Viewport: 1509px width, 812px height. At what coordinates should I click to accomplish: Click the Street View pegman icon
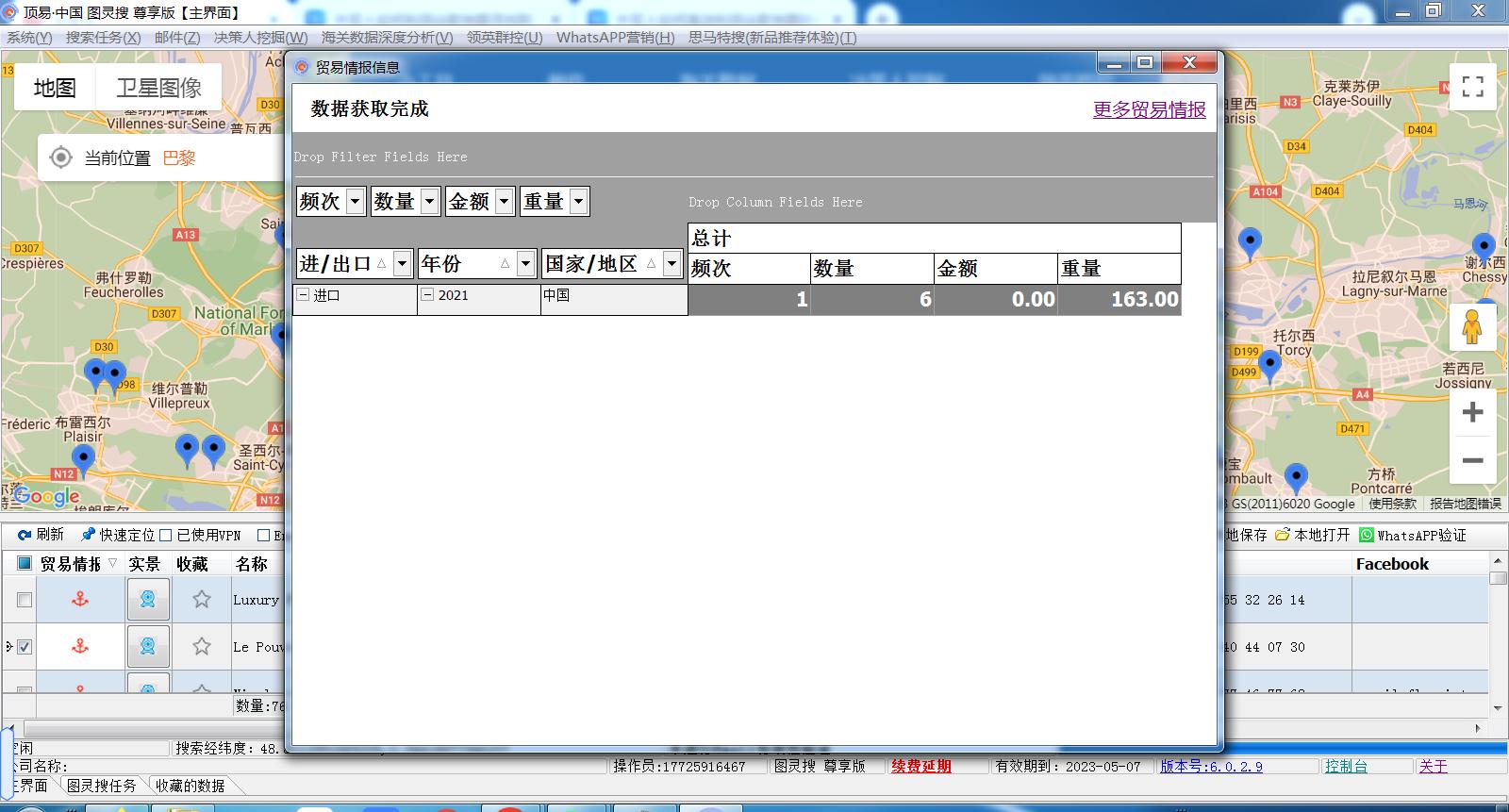coord(1472,328)
